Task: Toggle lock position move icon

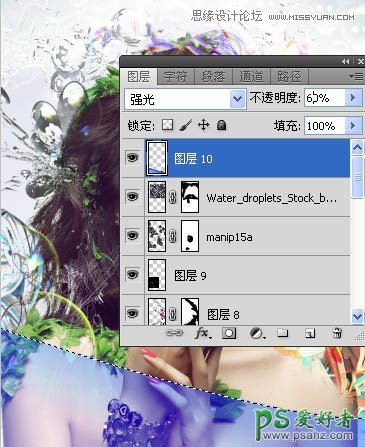Action: [204, 125]
